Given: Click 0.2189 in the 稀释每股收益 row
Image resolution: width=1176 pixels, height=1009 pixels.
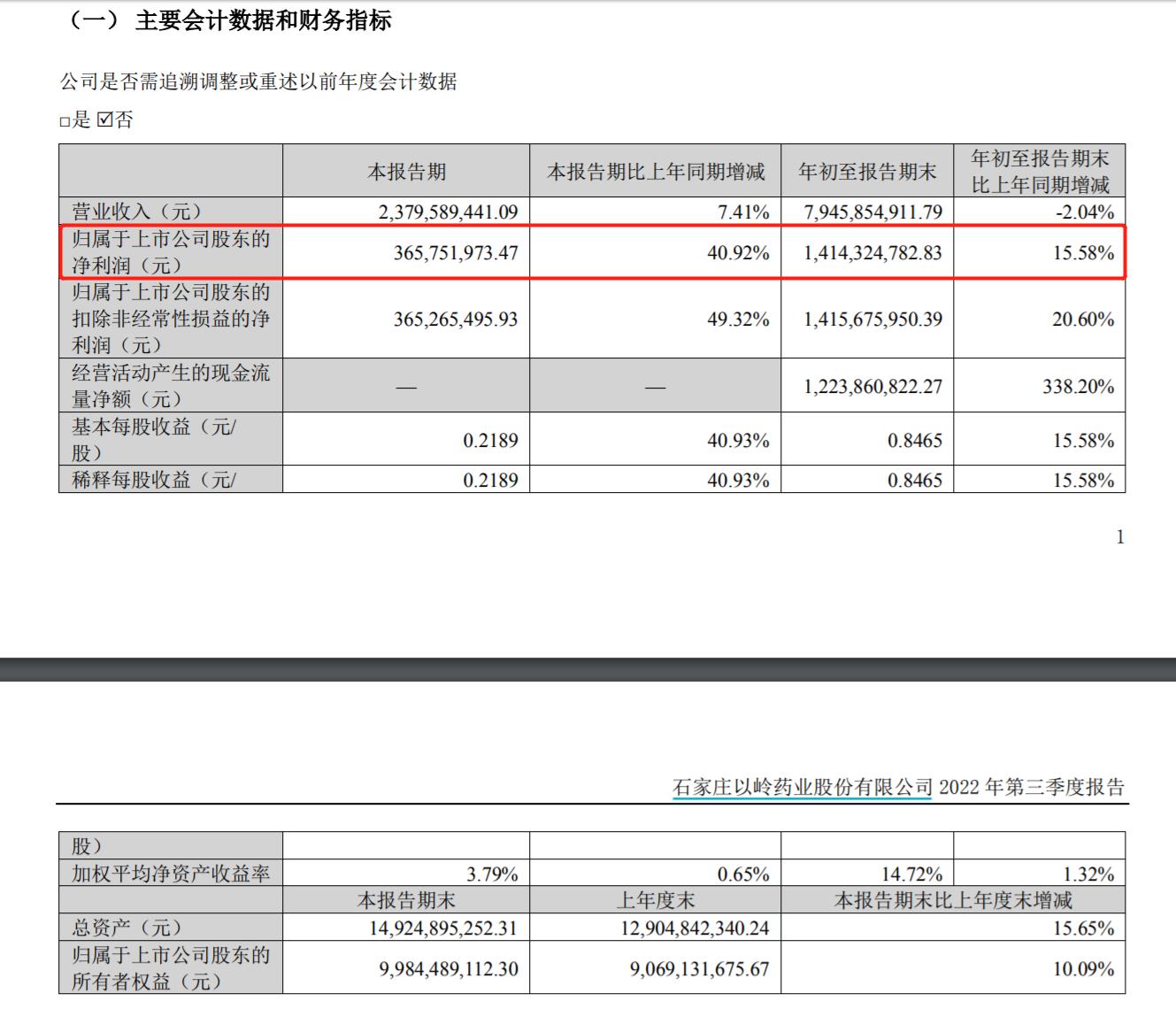Looking at the screenshot, I should (490, 481).
